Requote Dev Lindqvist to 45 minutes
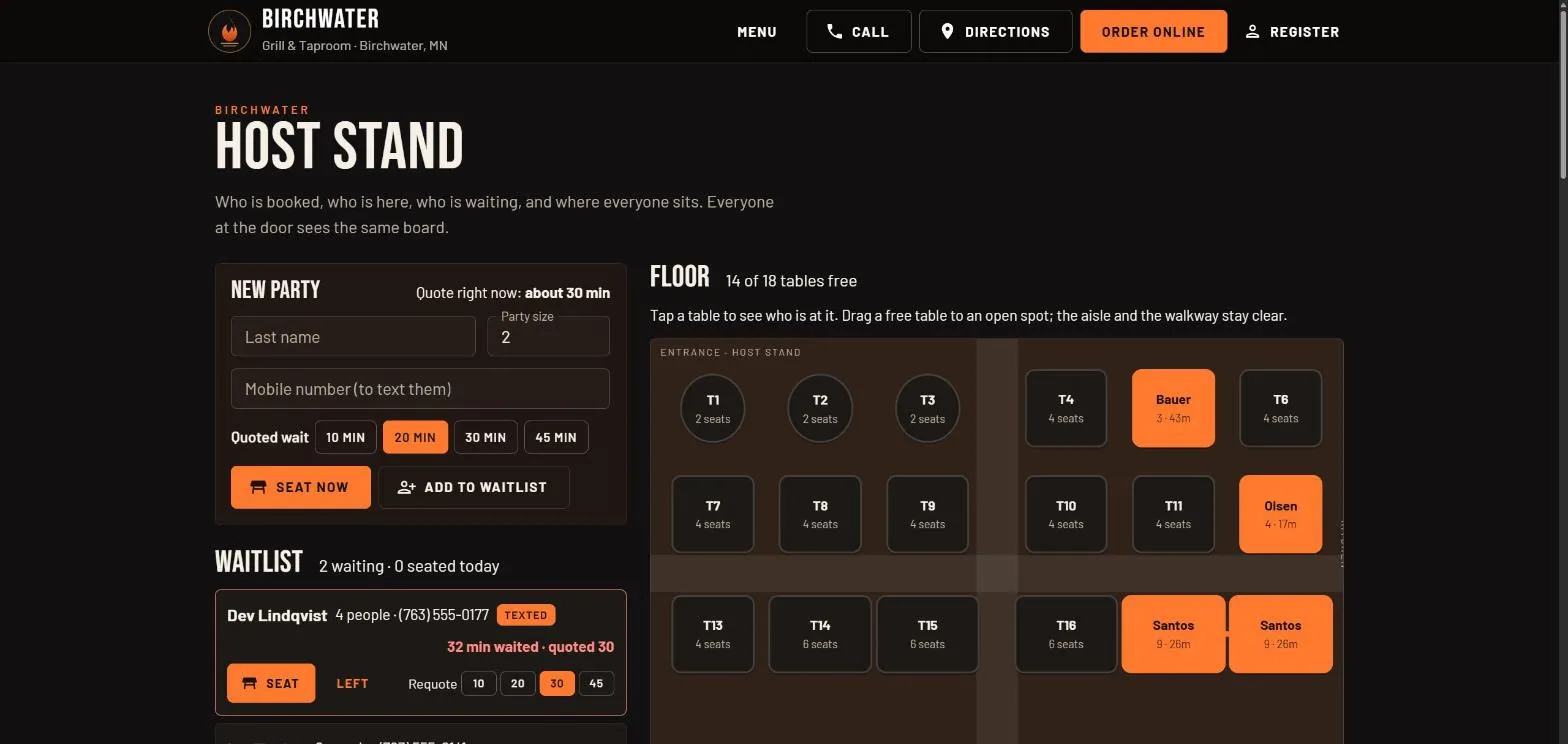The image size is (1568, 744). 597,683
